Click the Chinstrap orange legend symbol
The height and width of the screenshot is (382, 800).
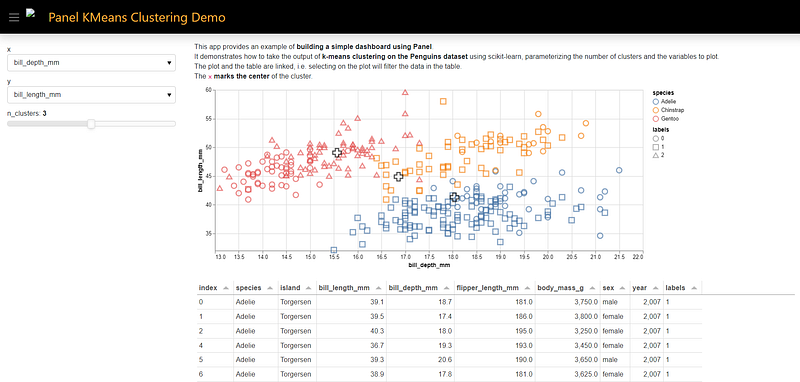coord(656,110)
